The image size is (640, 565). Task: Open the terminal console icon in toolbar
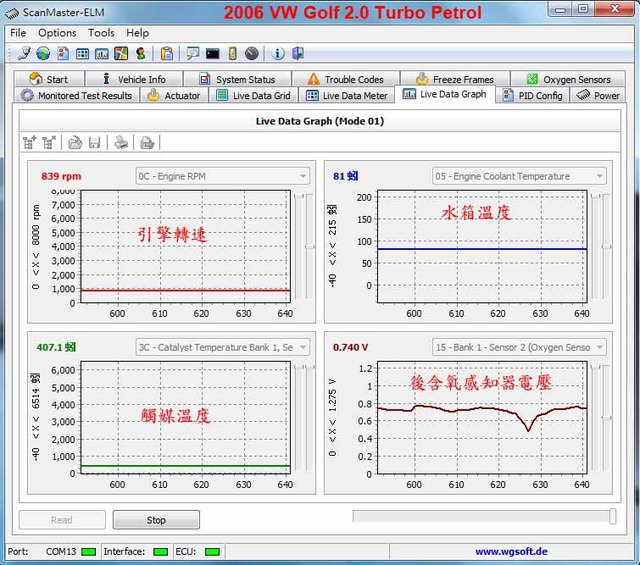click(x=212, y=53)
